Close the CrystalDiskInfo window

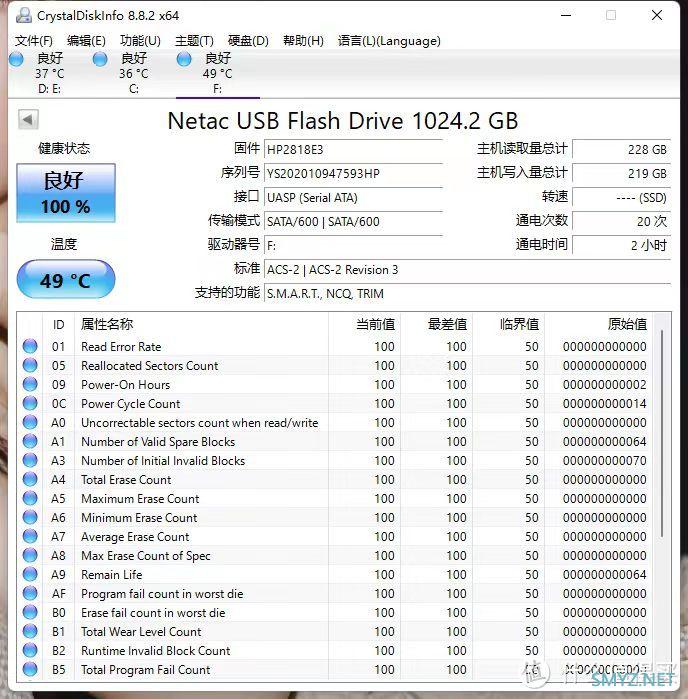click(656, 15)
